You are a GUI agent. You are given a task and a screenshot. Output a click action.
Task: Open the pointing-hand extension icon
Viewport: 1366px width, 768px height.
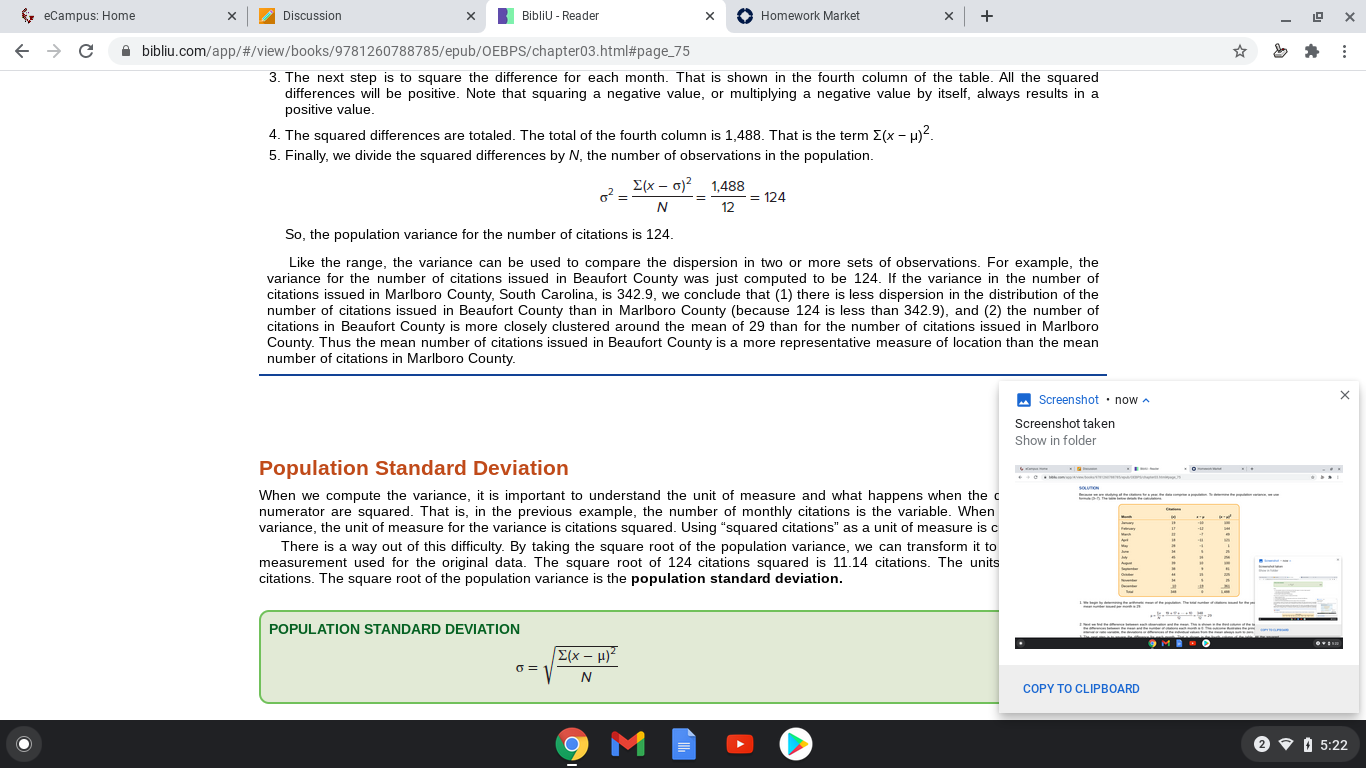pos(1280,51)
